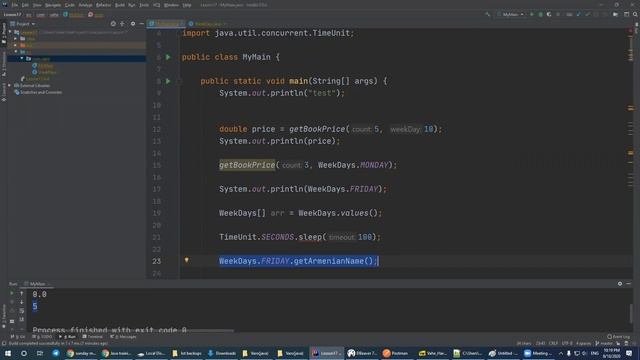This screenshot has width=640, height=360.
Task: Run the MyMain class from the gutter arrow
Action: coord(168,57)
